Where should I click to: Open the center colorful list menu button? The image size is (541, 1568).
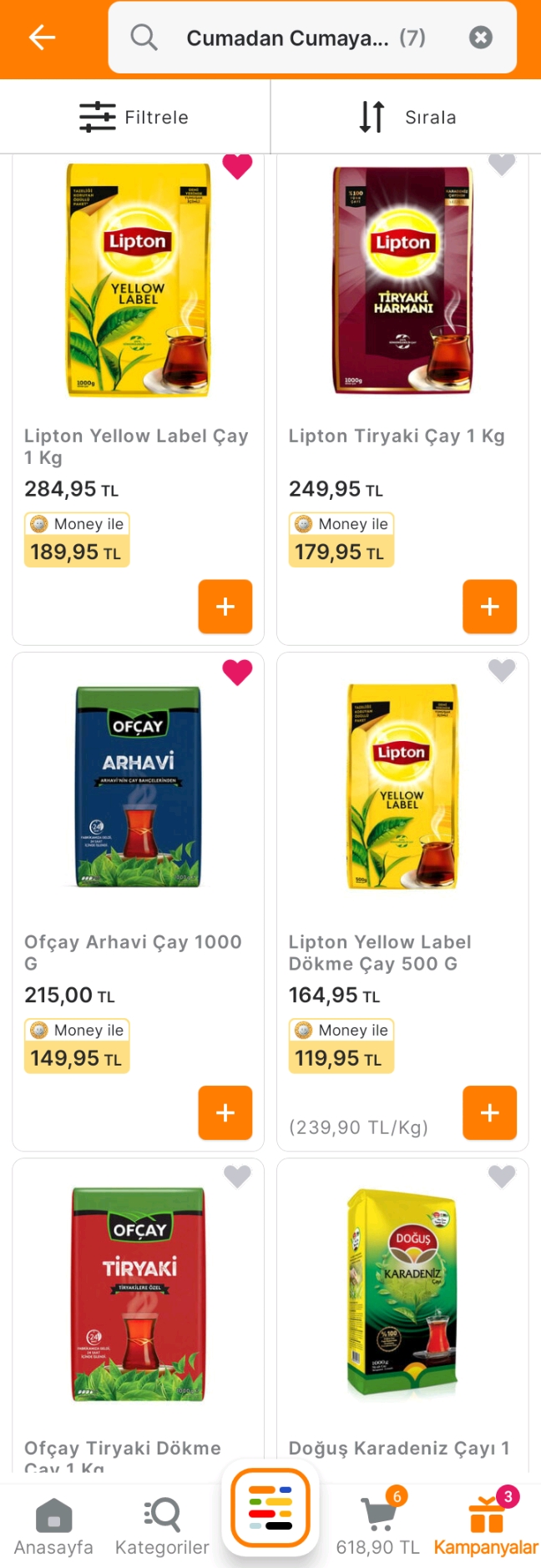click(270, 1509)
